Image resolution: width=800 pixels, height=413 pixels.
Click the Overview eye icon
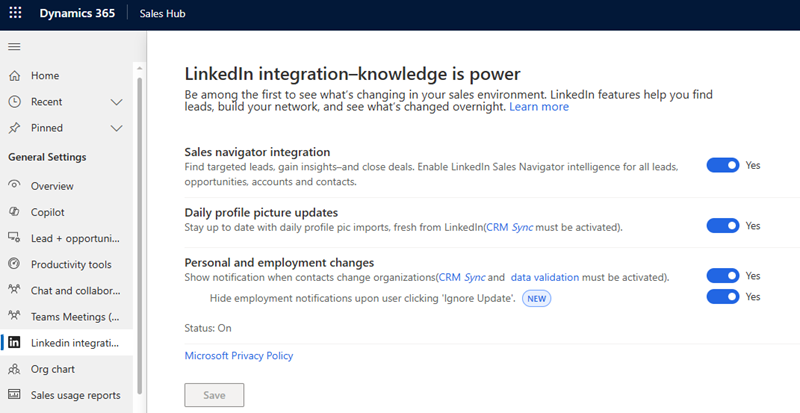coord(14,185)
